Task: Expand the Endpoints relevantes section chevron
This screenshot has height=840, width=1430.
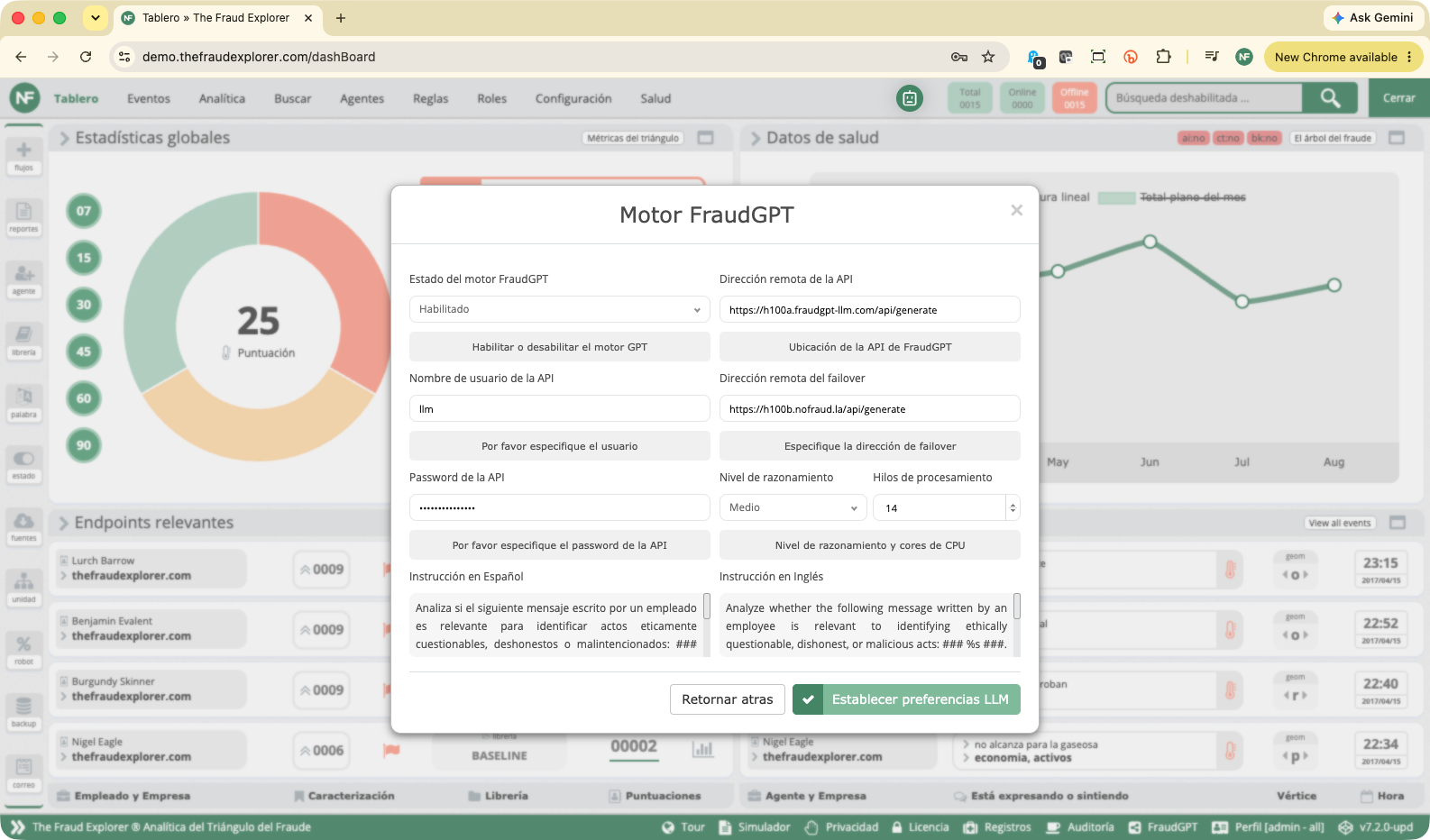Action: (64, 523)
